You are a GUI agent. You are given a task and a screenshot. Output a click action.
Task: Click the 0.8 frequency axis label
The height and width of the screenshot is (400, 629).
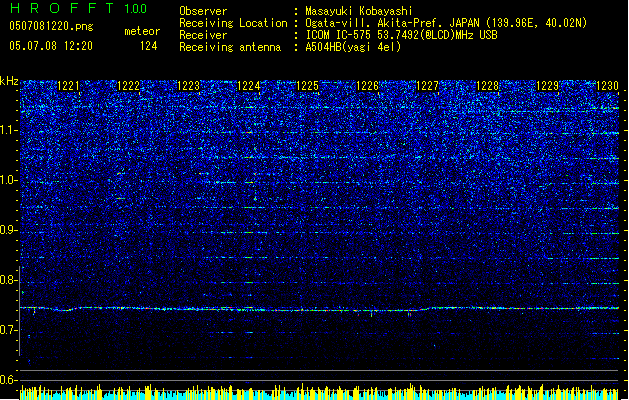coord(9,280)
